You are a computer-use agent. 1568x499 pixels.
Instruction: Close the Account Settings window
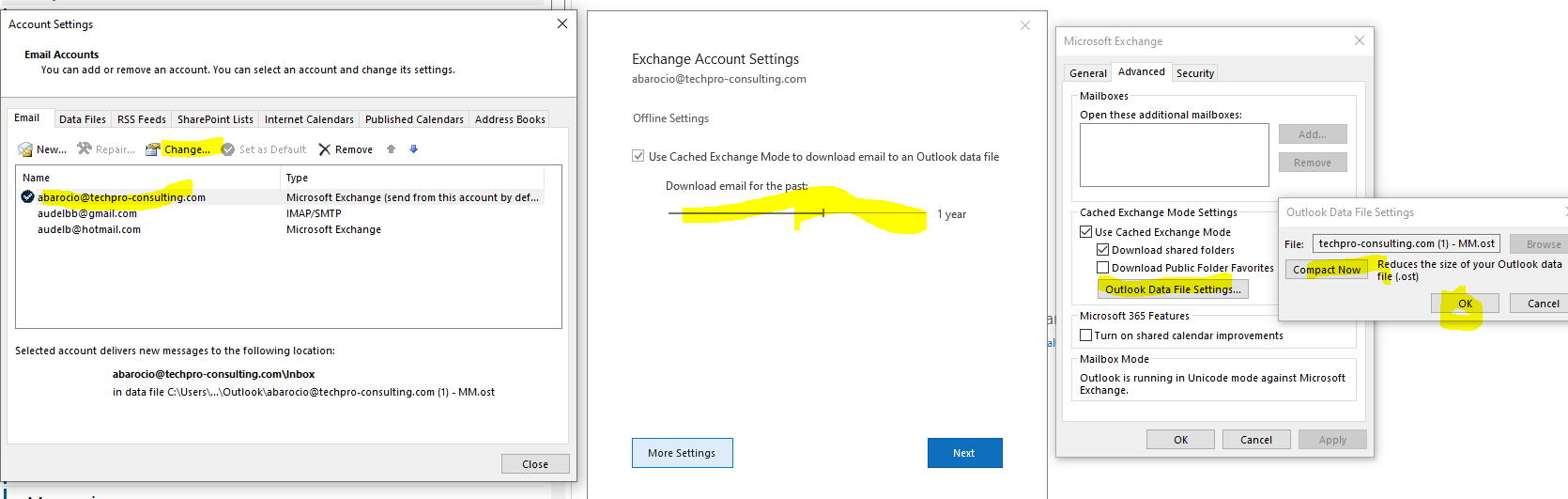pyautogui.click(x=561, y=23)
